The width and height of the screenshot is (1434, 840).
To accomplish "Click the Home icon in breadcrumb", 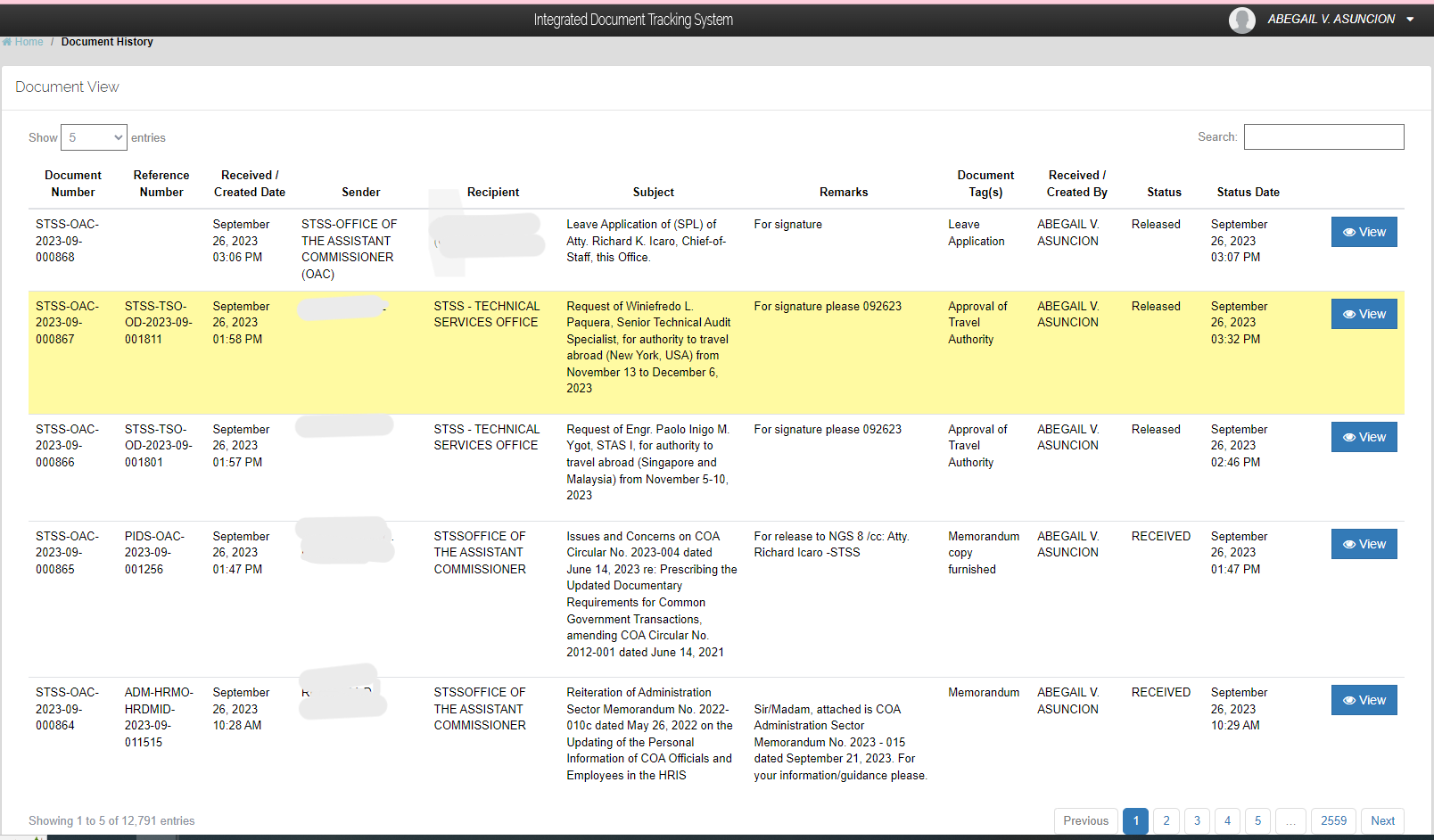I will coord(7,42).
